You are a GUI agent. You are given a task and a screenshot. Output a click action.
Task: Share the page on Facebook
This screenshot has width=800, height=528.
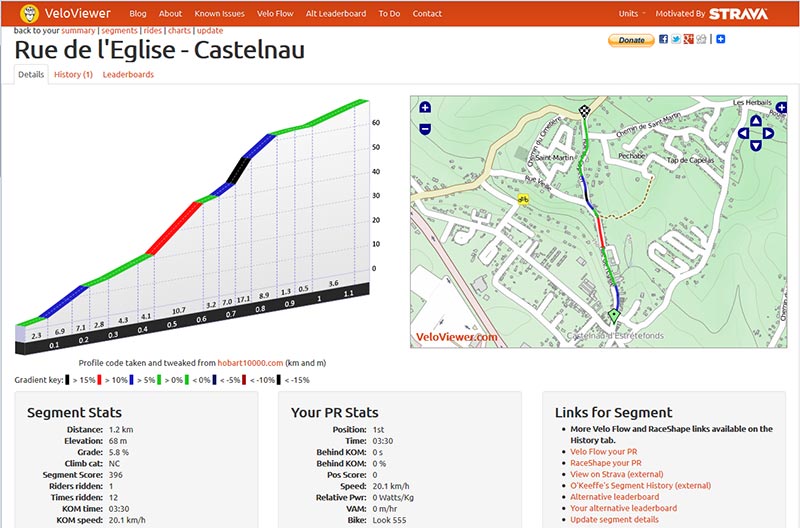[x=663, y=39]
